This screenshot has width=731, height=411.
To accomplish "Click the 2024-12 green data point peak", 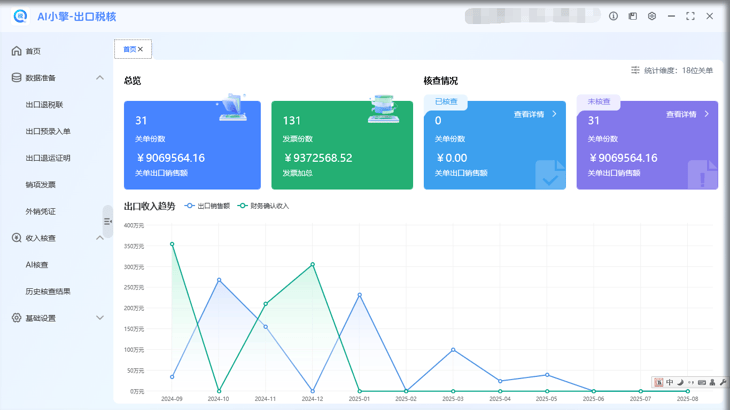I will tap(313, 265).
